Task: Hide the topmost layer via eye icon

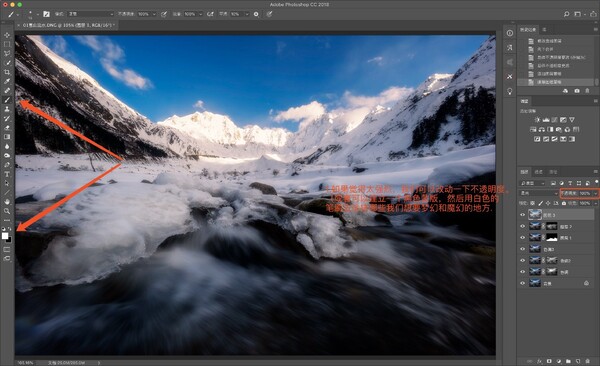Action: point(523,215)
